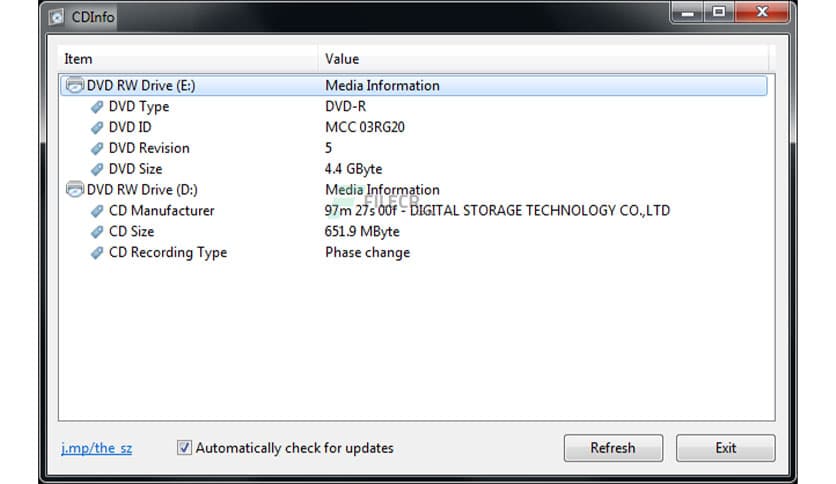Viewport: 836px width, 484px height.
Task: Select the CD Manufacturer row label
Action: (162, 211)
